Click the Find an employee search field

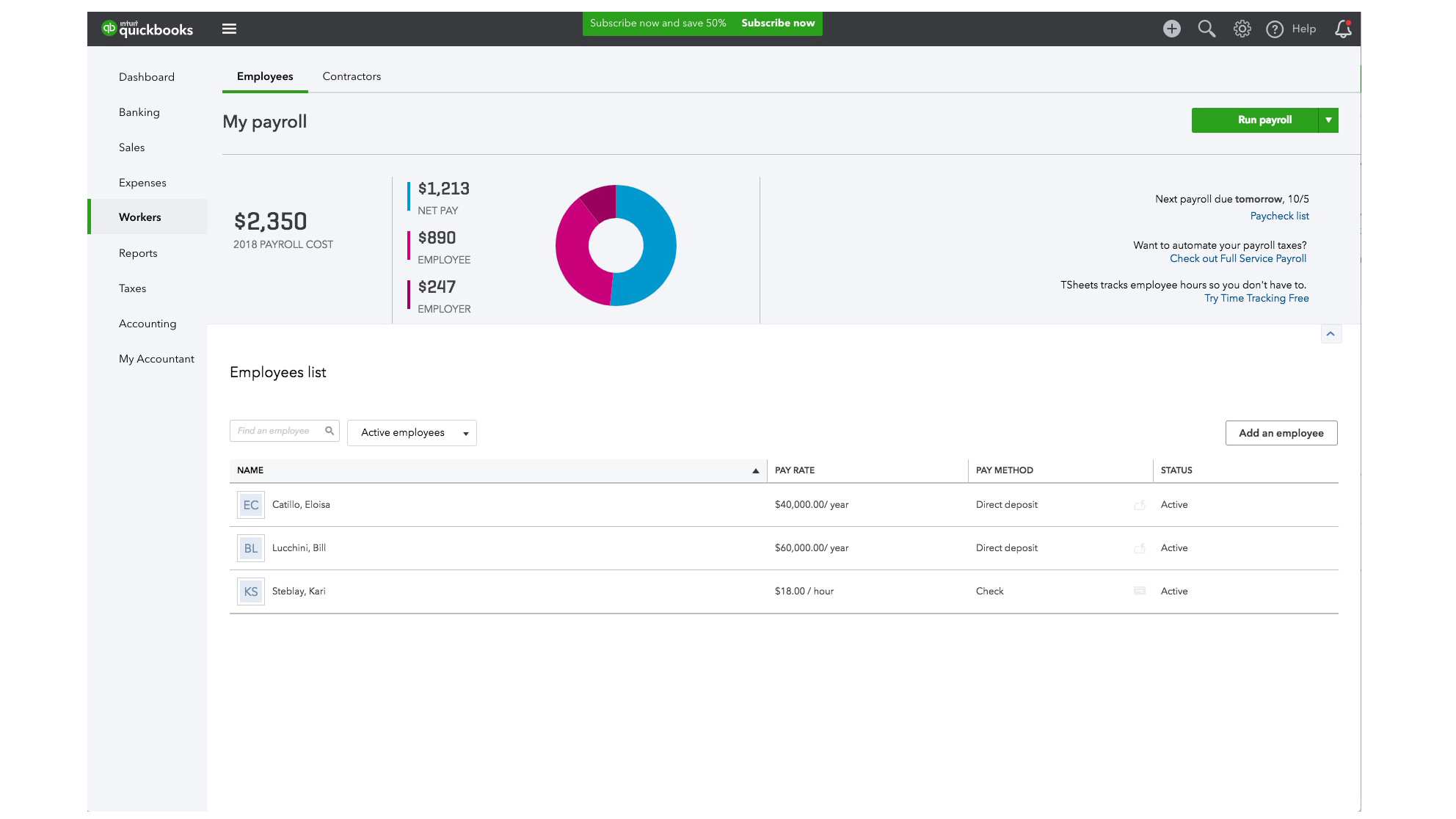coord(285,432)
